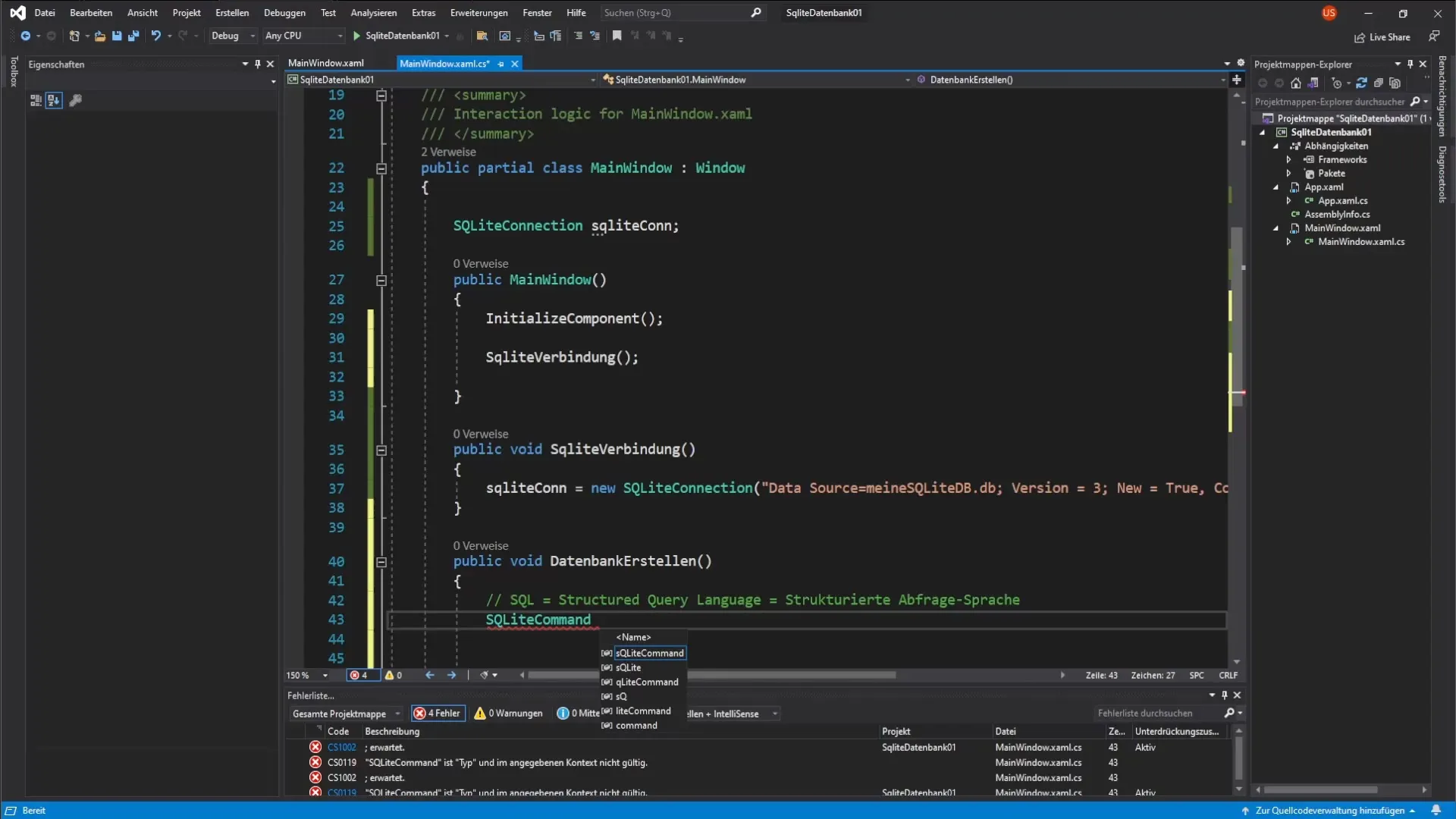Image resolution: width=1456 pixels, height=819 pixels.
Task: Collapse the DatenbankErstellen method at line 40
Action: [x=381, y=562]
